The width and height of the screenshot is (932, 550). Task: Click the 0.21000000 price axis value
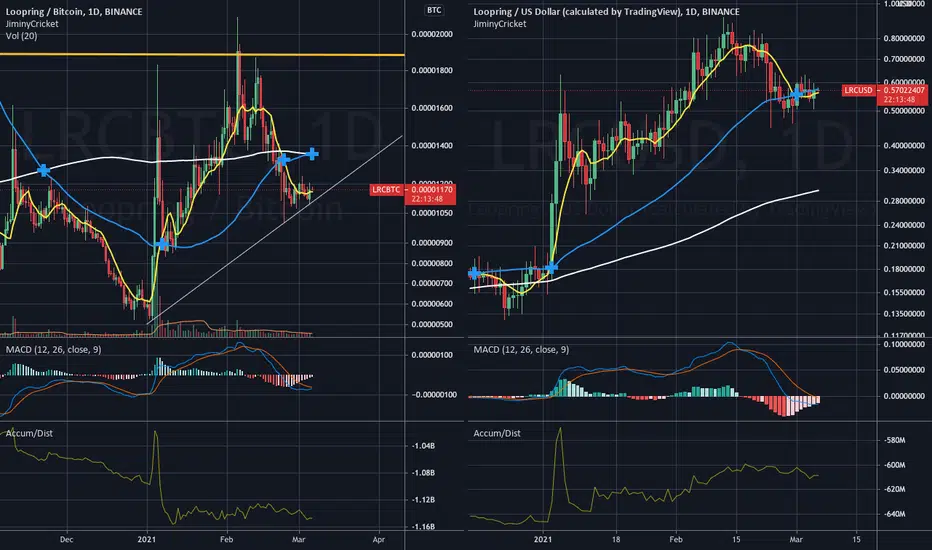(x=904, y=246)
